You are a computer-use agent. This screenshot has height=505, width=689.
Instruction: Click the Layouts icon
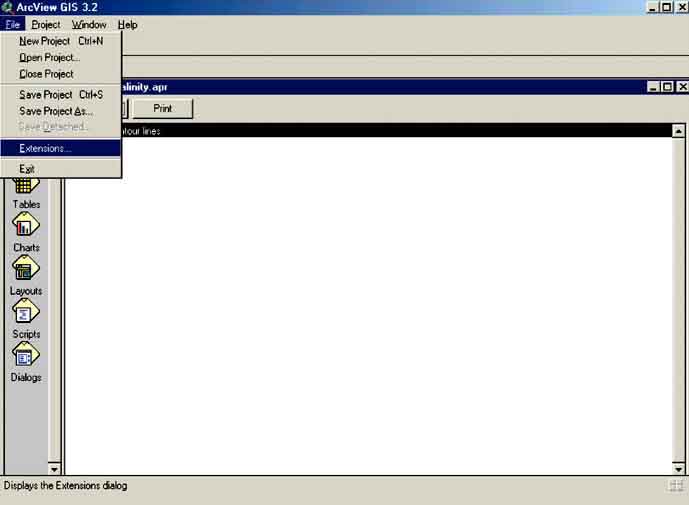coord(26,269)
